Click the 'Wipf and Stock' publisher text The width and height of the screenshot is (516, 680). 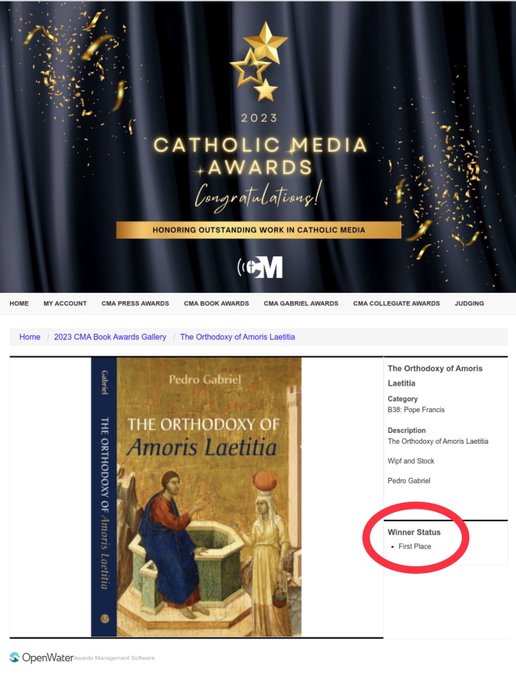411,461
